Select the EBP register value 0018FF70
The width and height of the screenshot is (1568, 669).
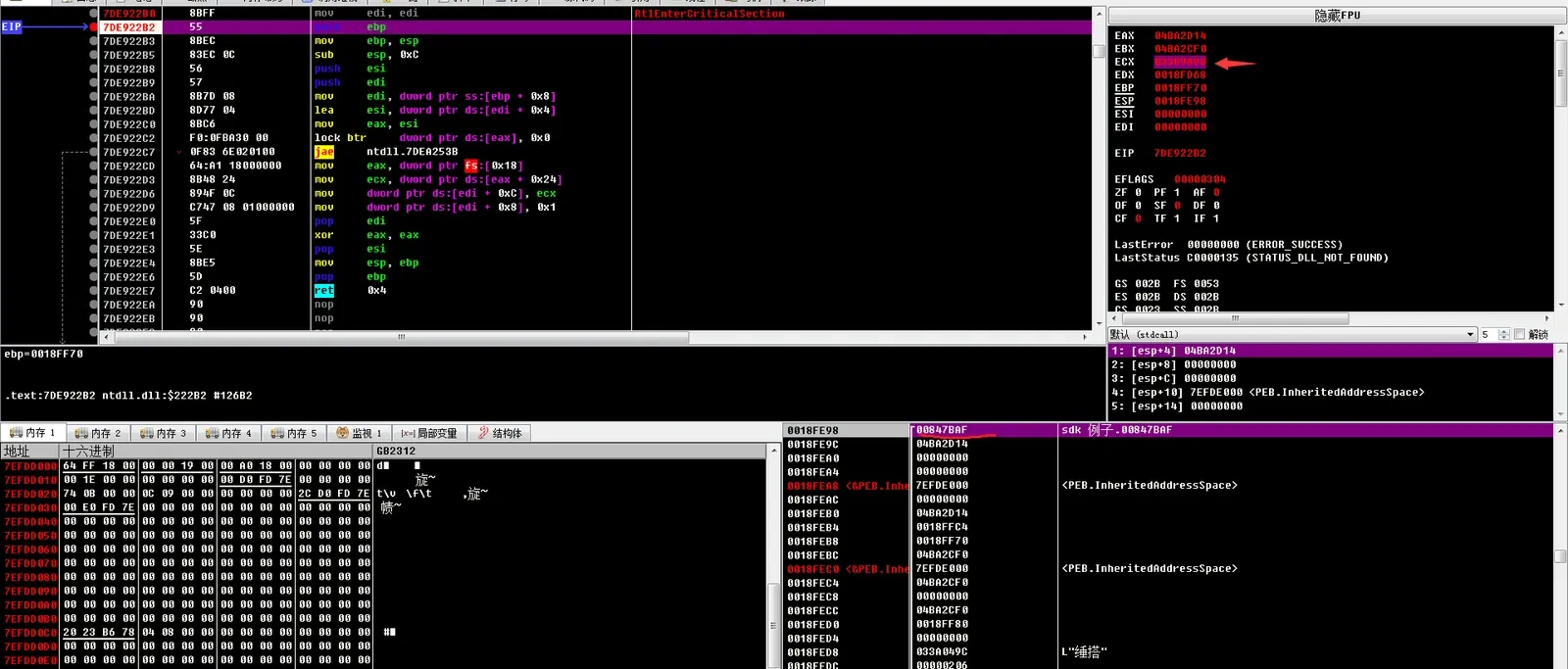tap(1180, 88)
